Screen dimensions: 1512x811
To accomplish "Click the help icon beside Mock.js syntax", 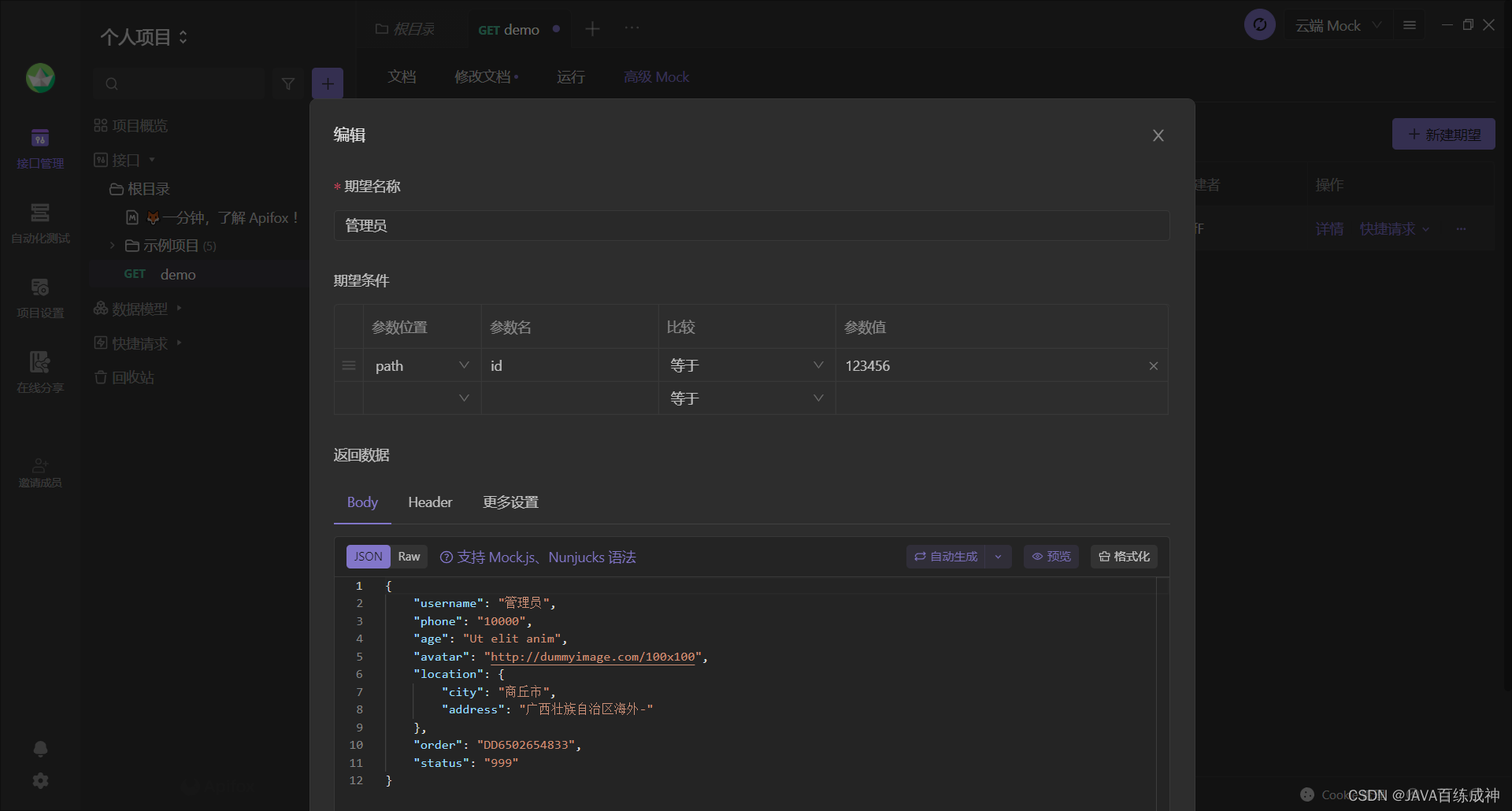I will (447, 557).
